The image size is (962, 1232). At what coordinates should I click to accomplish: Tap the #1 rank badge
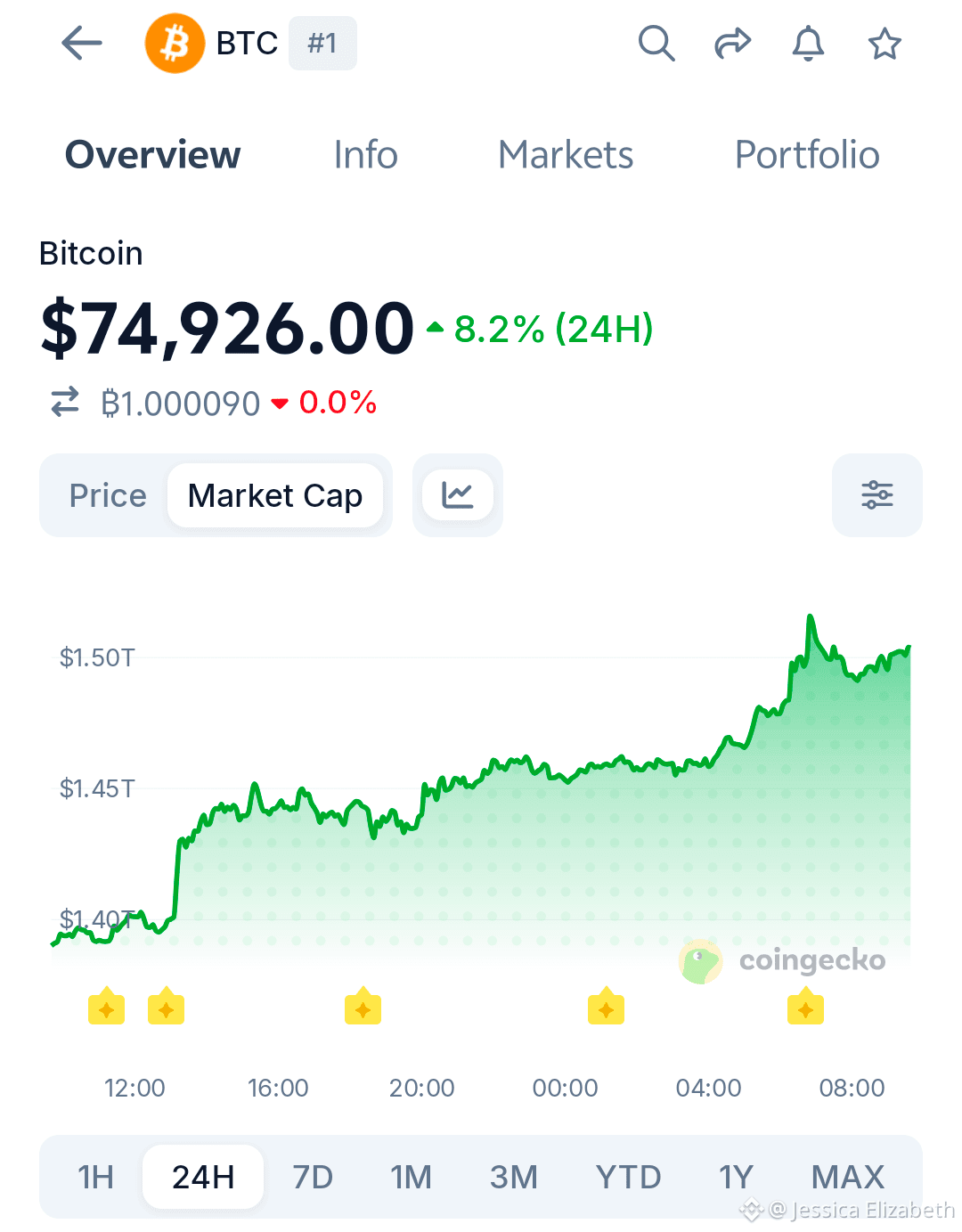[x=322, y=43]
